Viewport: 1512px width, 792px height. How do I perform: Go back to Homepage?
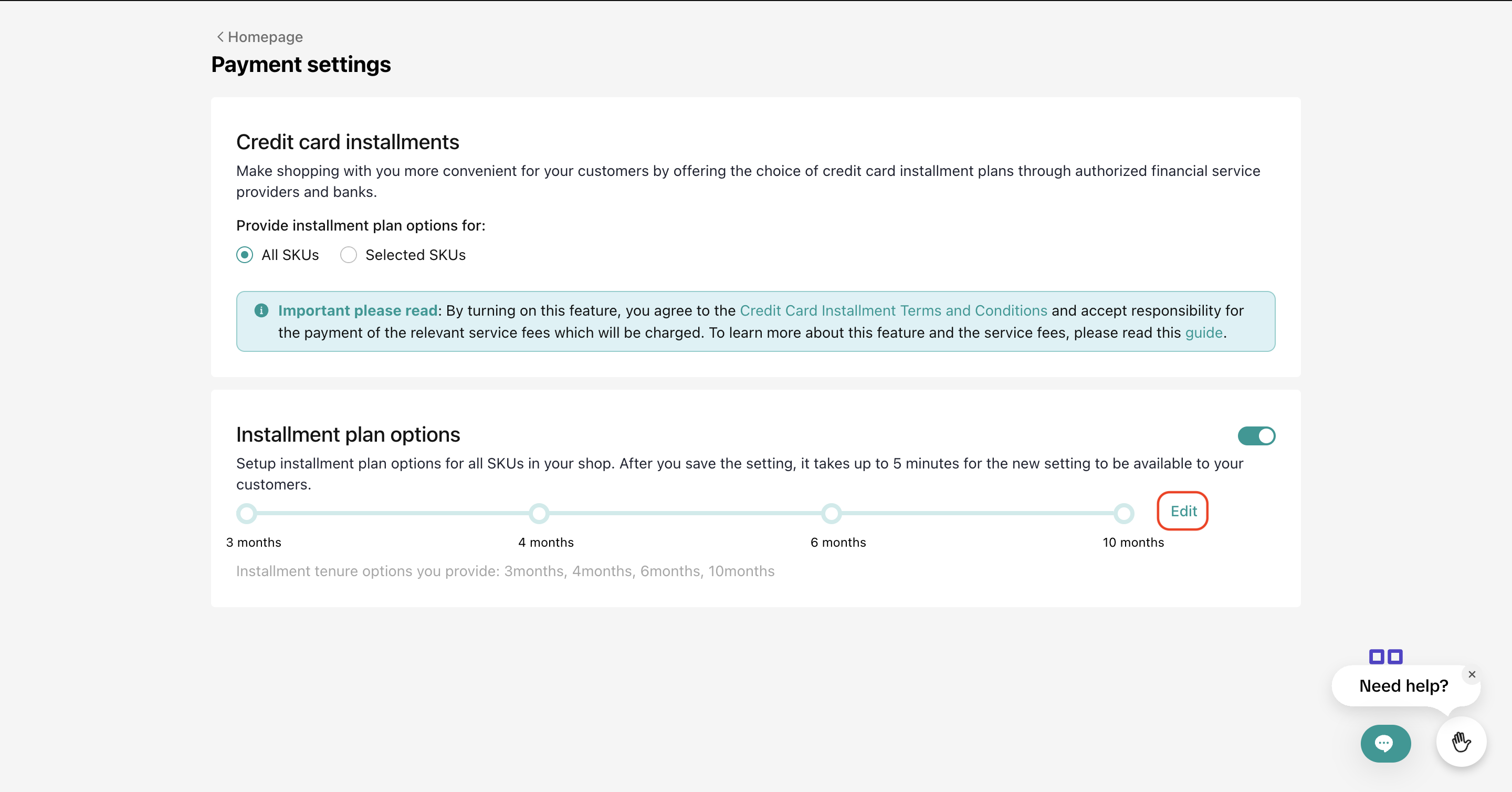265,37
